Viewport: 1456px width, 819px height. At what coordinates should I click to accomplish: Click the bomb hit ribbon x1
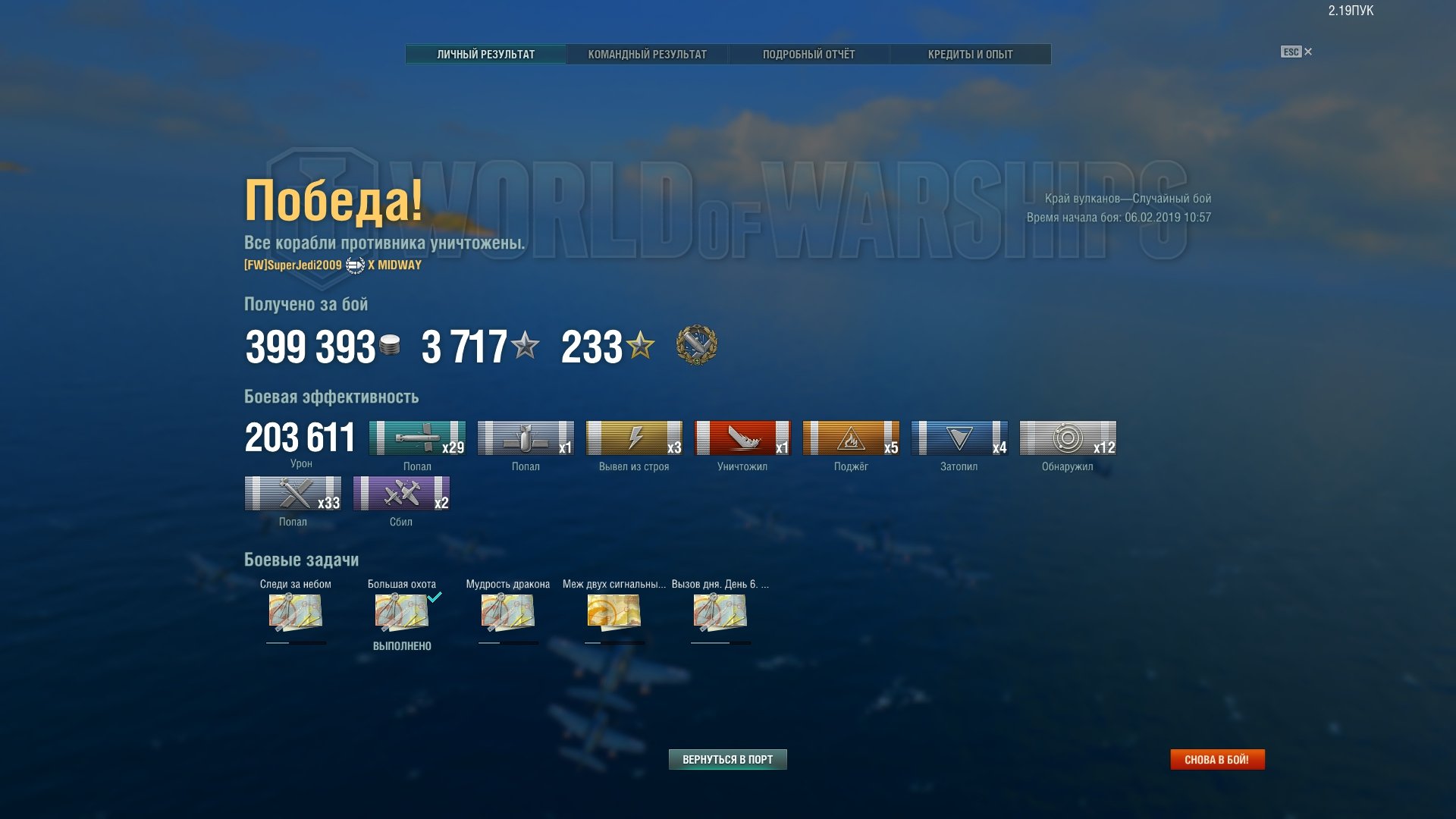pyautogui.click(x=526, y=438)
